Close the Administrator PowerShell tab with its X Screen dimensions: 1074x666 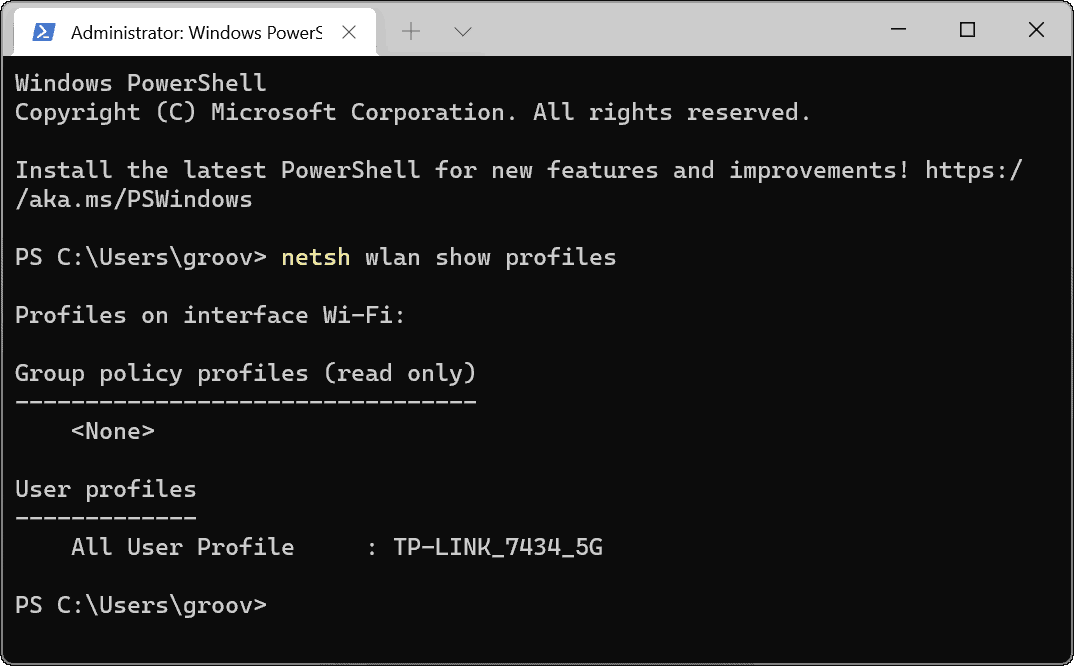(349, 31)
